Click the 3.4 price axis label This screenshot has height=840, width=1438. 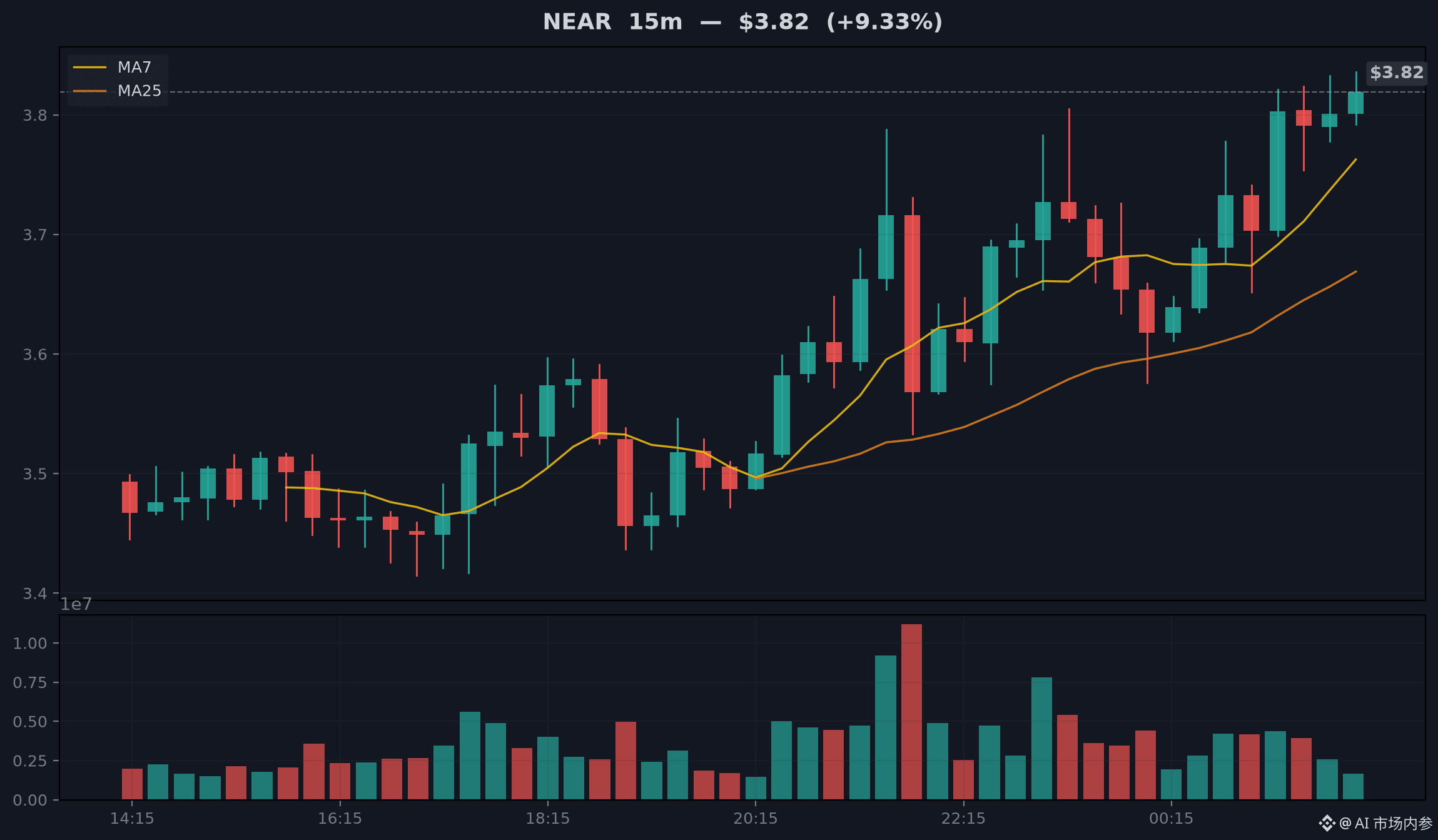(x=35, y=593)
